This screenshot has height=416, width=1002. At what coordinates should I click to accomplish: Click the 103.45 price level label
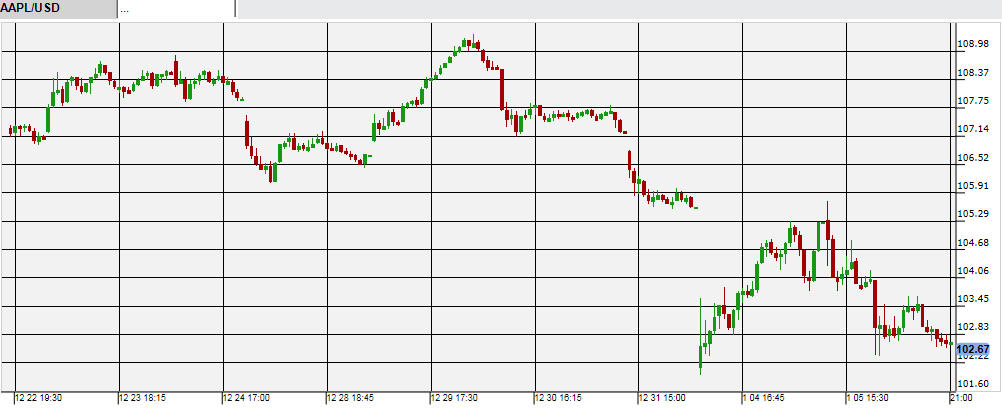(974, 299)
